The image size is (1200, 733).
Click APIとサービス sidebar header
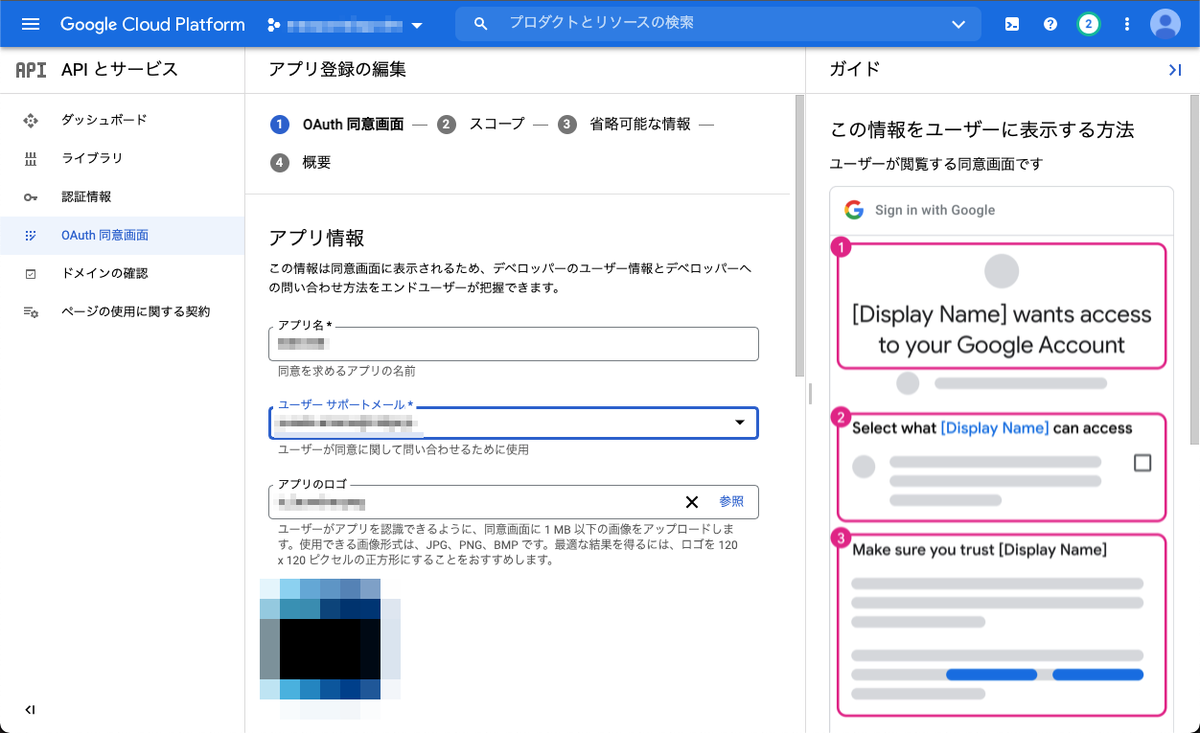pyautogui.click(x=120, y=69)
